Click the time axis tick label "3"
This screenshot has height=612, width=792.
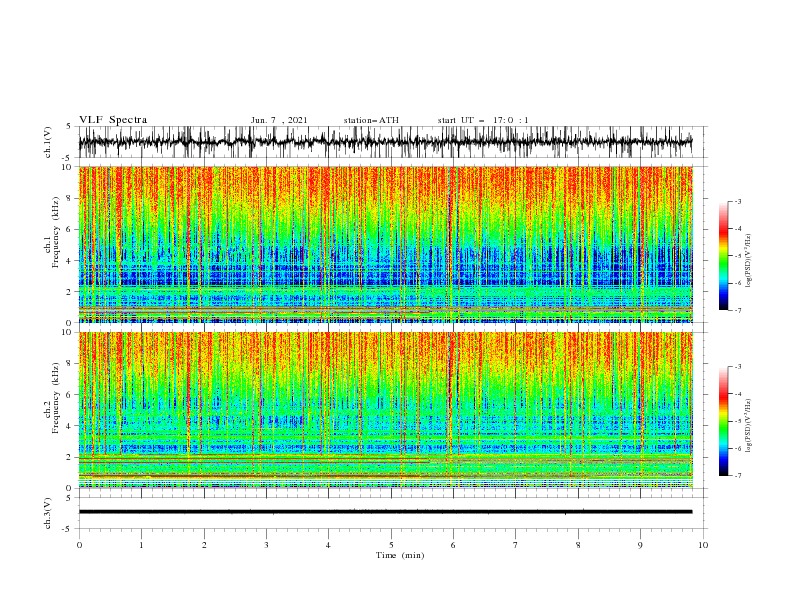click(266, 545)
